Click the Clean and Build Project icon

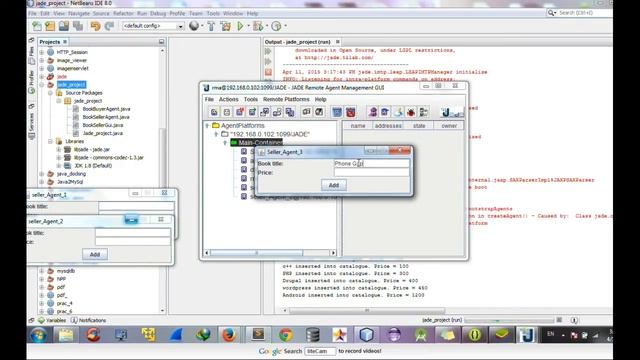click(225, 26)
